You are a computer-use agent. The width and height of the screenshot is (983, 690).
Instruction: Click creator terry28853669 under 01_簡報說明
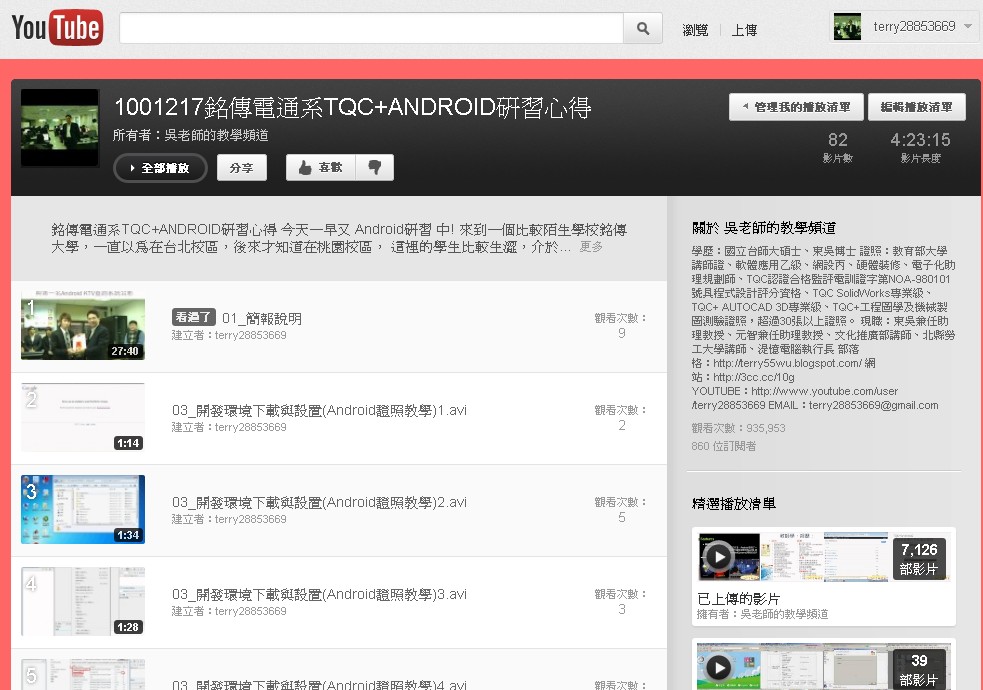coord(251,335)
